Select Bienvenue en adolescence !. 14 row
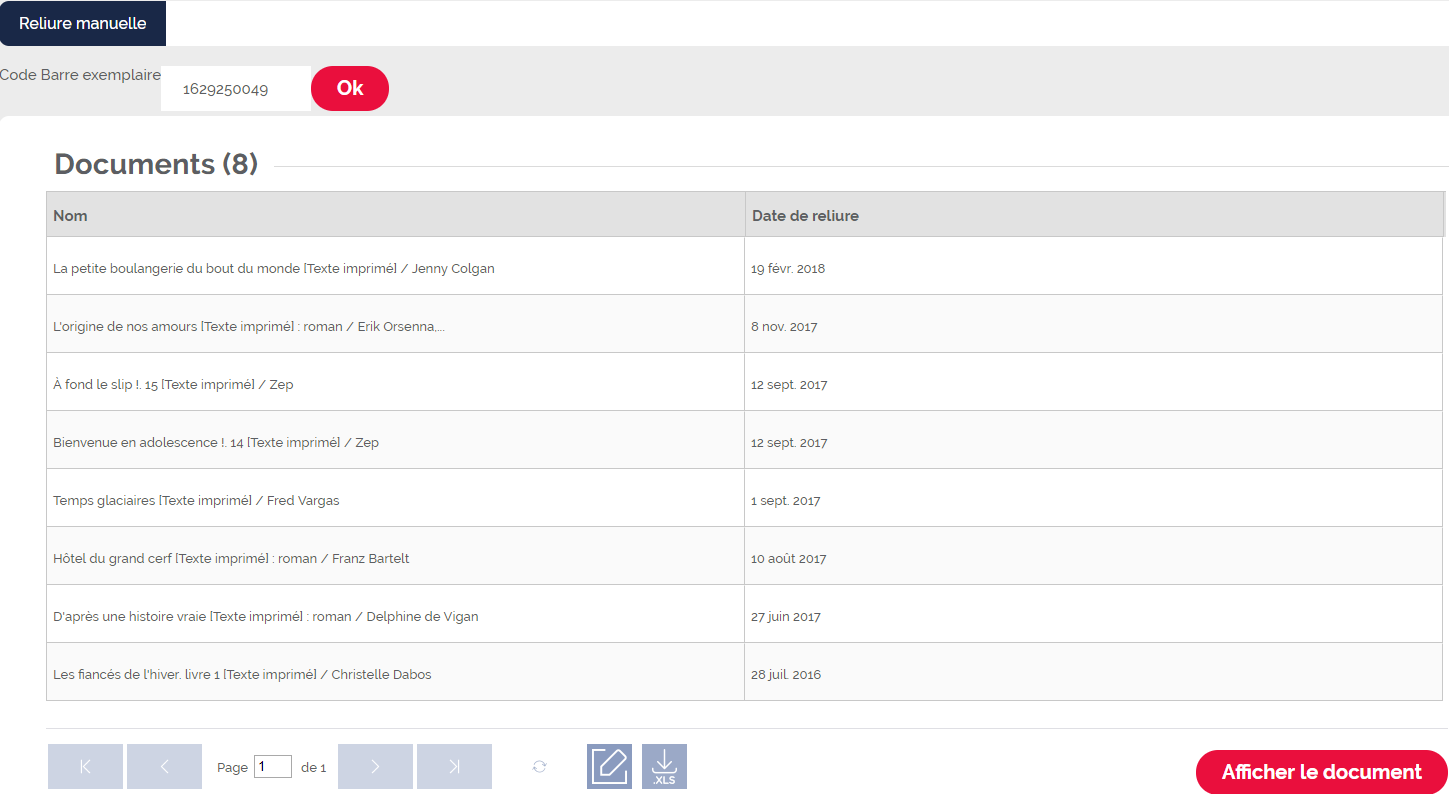 744,442
